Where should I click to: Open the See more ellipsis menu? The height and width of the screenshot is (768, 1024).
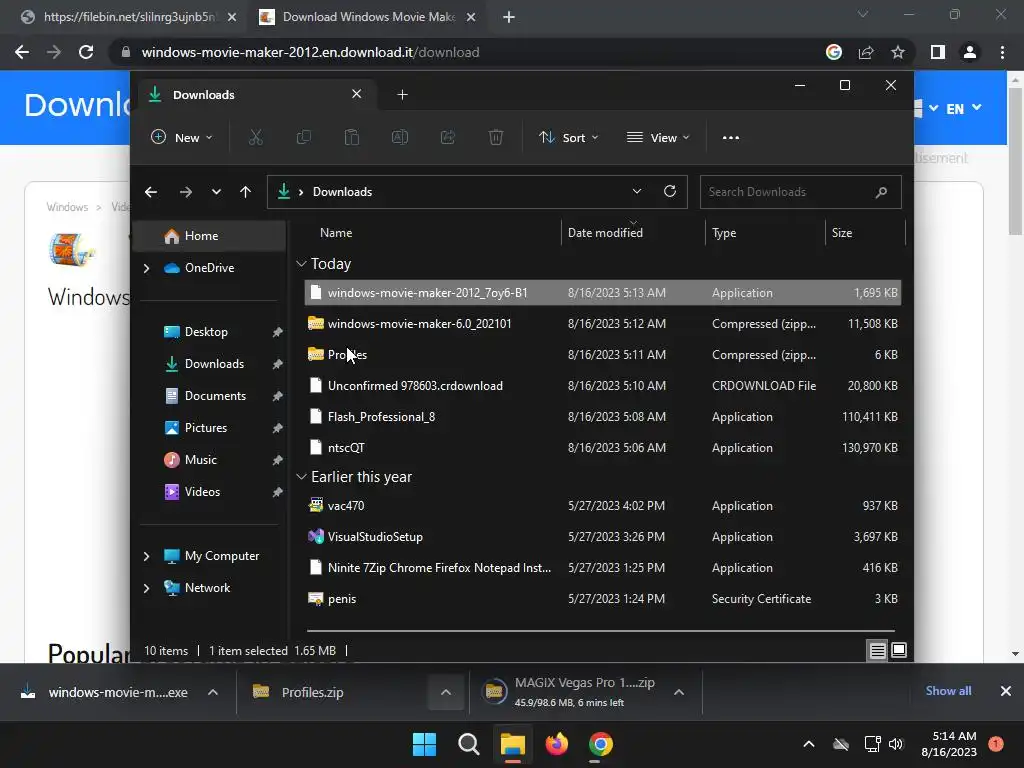coord(731,138)
